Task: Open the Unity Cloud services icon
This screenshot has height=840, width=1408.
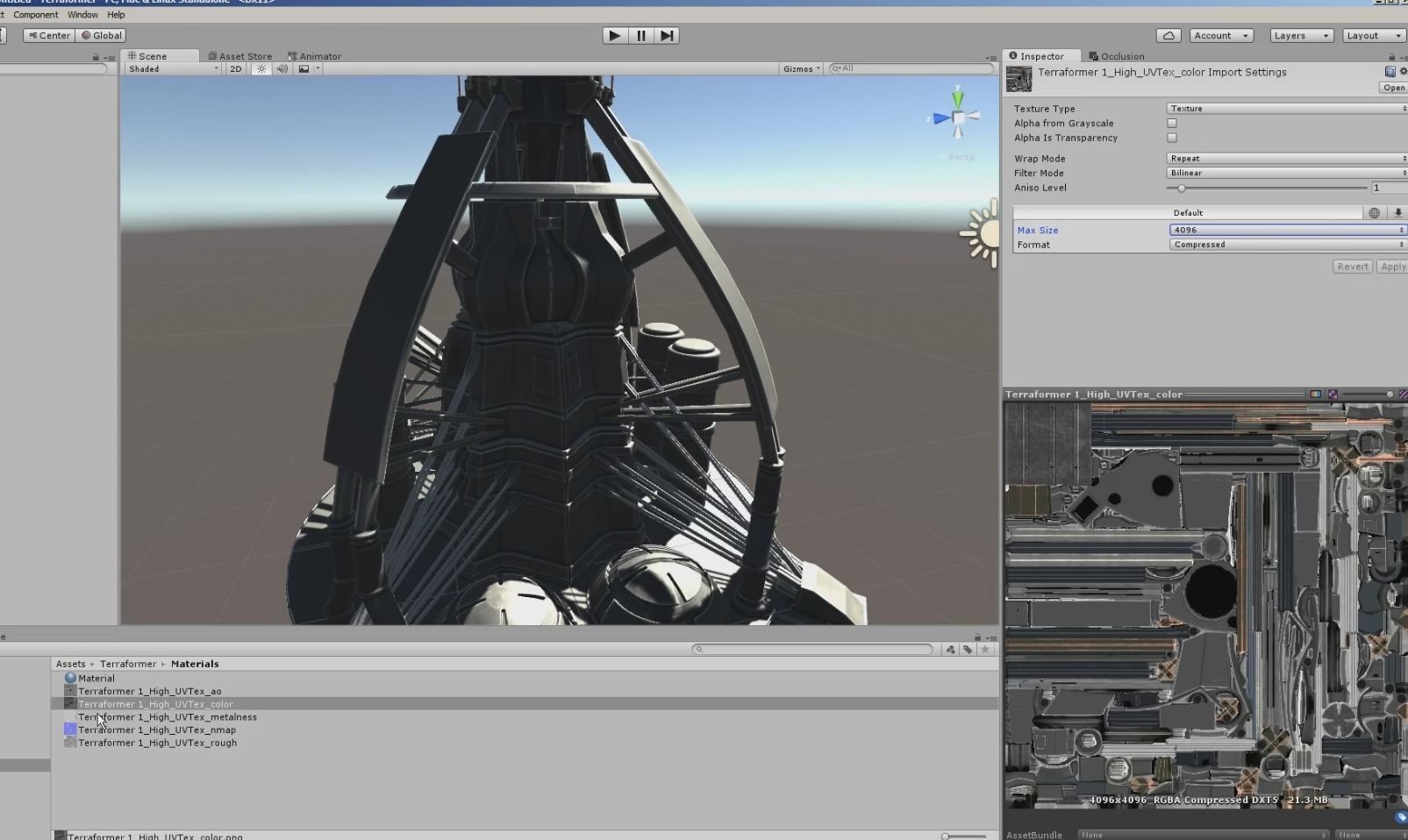Action: click(x=1168, y=36)
